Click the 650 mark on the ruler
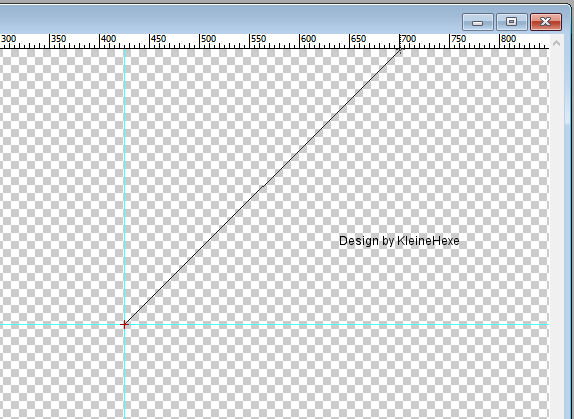Screen dimensions: 574x419 (358, 39)
